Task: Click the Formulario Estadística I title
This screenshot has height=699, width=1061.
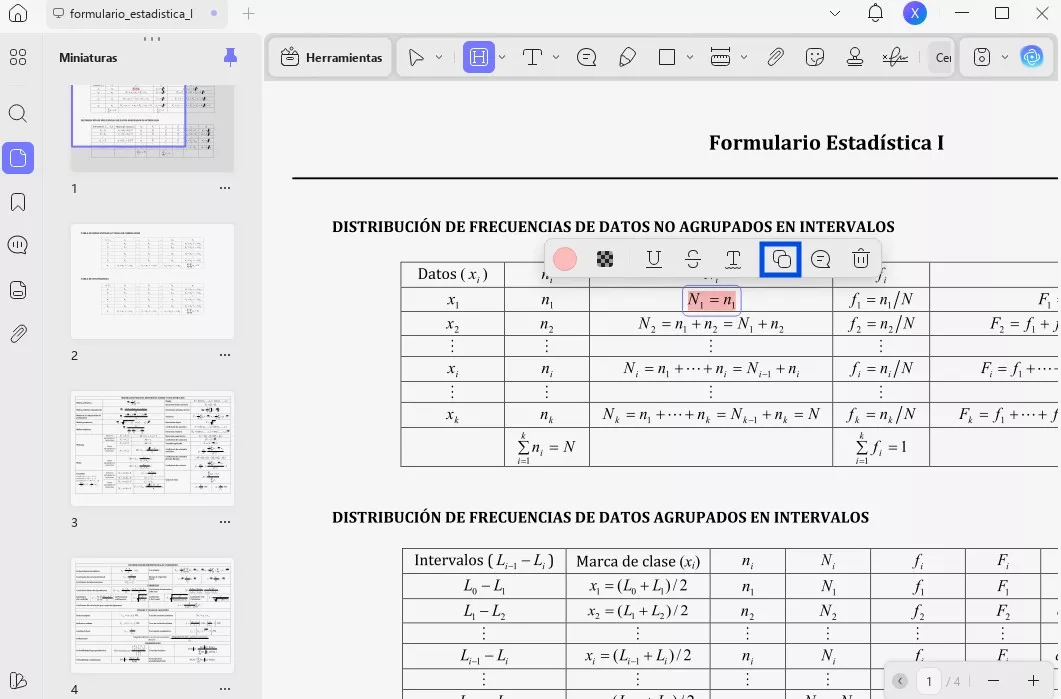Action: [826, 143]
